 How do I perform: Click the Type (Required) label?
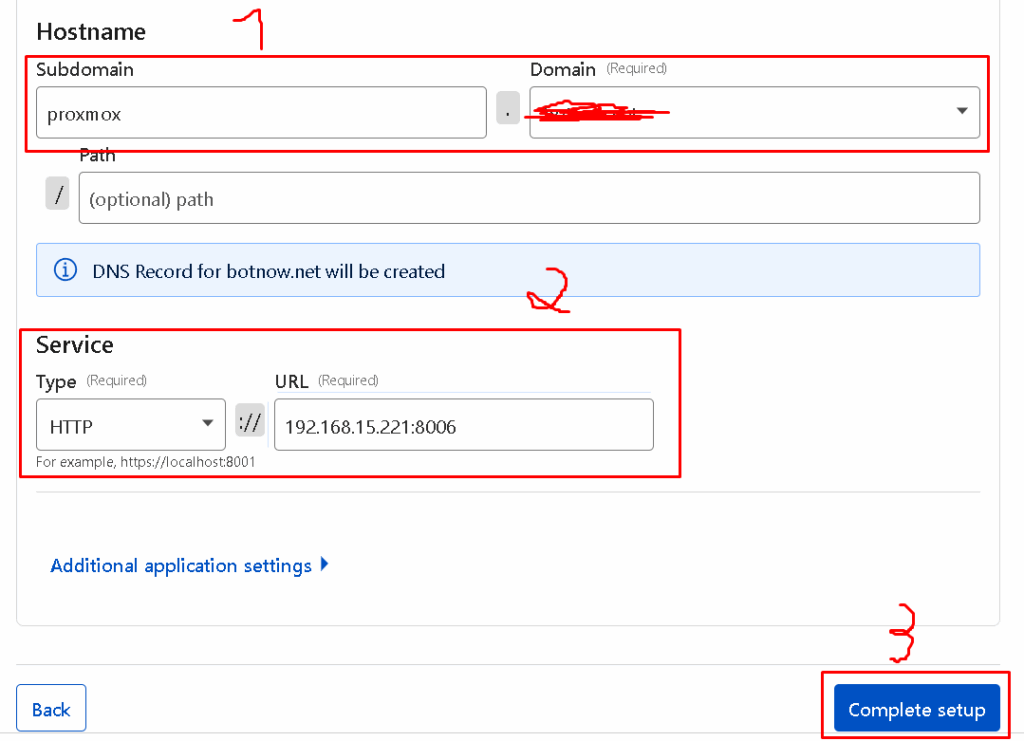pyautogui.click(x=91, y=381)
